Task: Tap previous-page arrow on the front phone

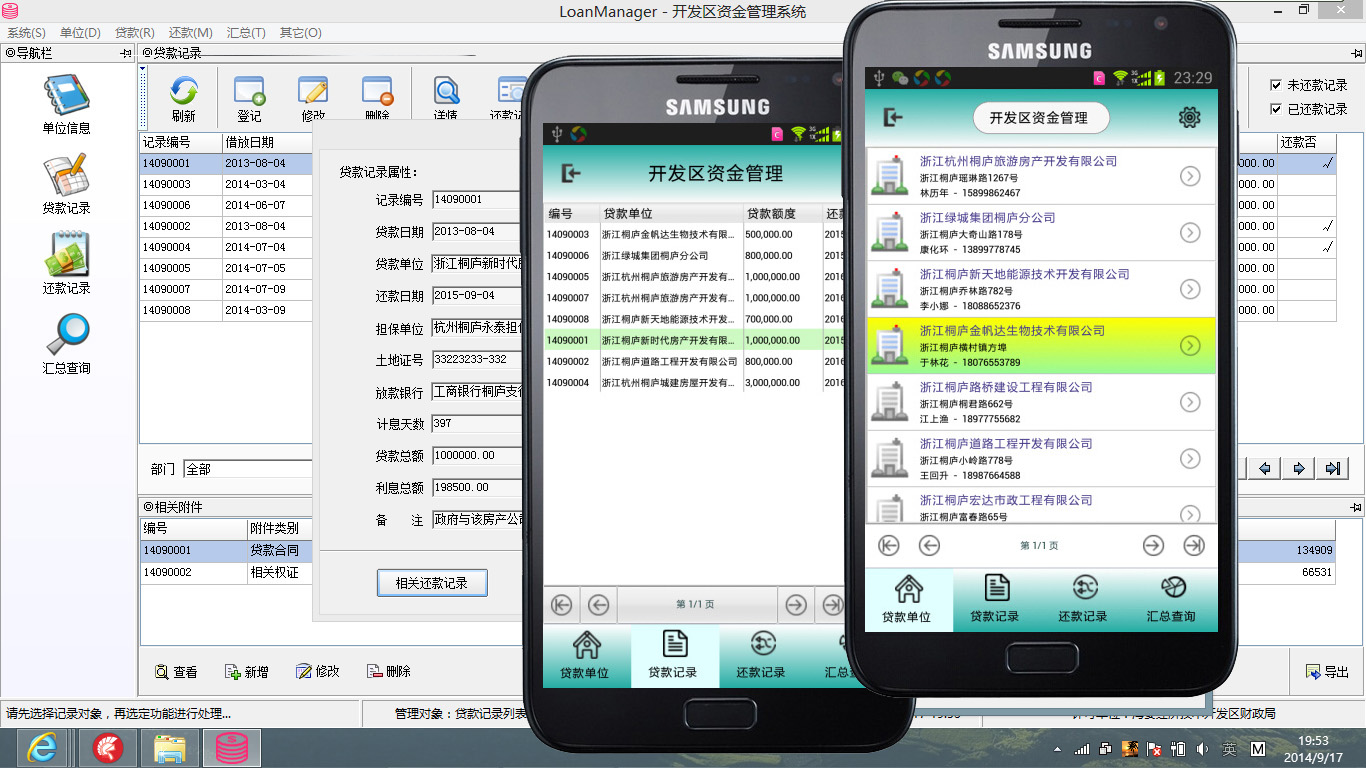Action: click(930, 545)
